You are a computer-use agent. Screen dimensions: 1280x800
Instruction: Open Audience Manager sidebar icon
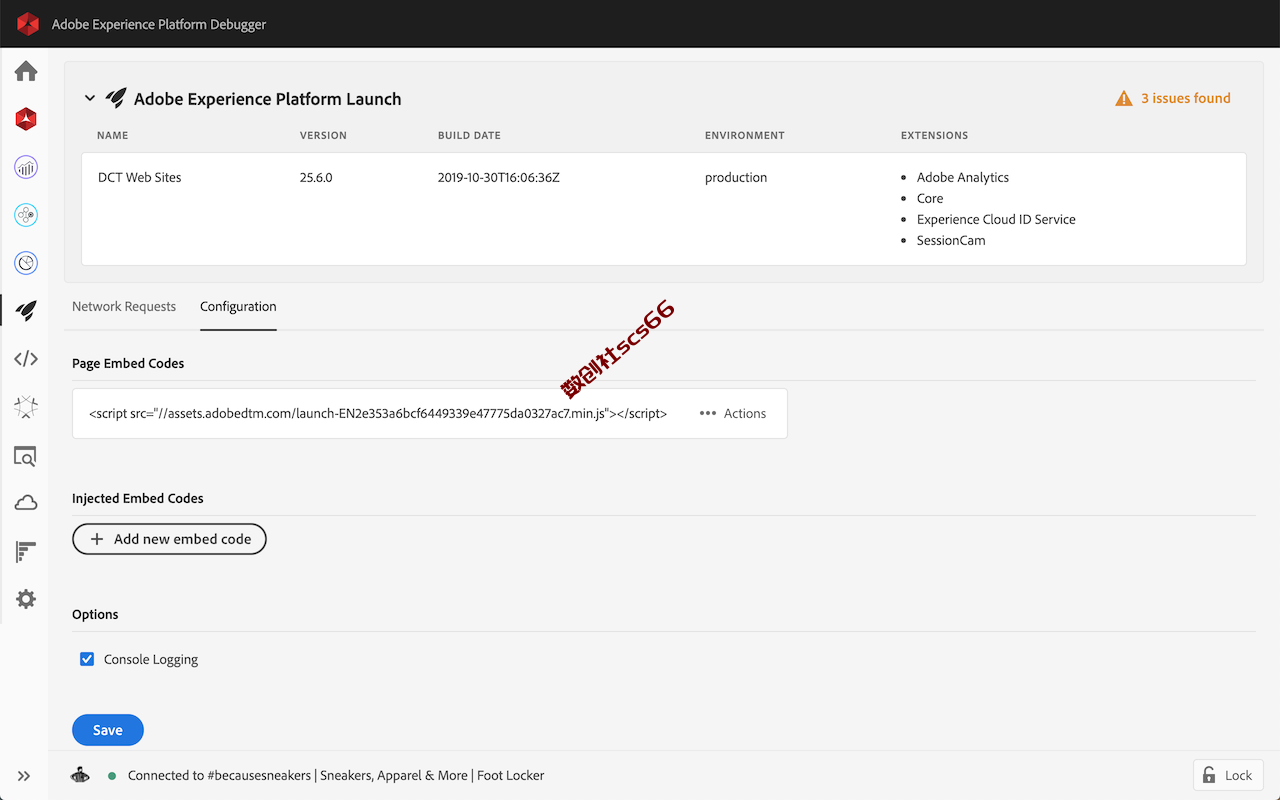[x=26, y=215]
